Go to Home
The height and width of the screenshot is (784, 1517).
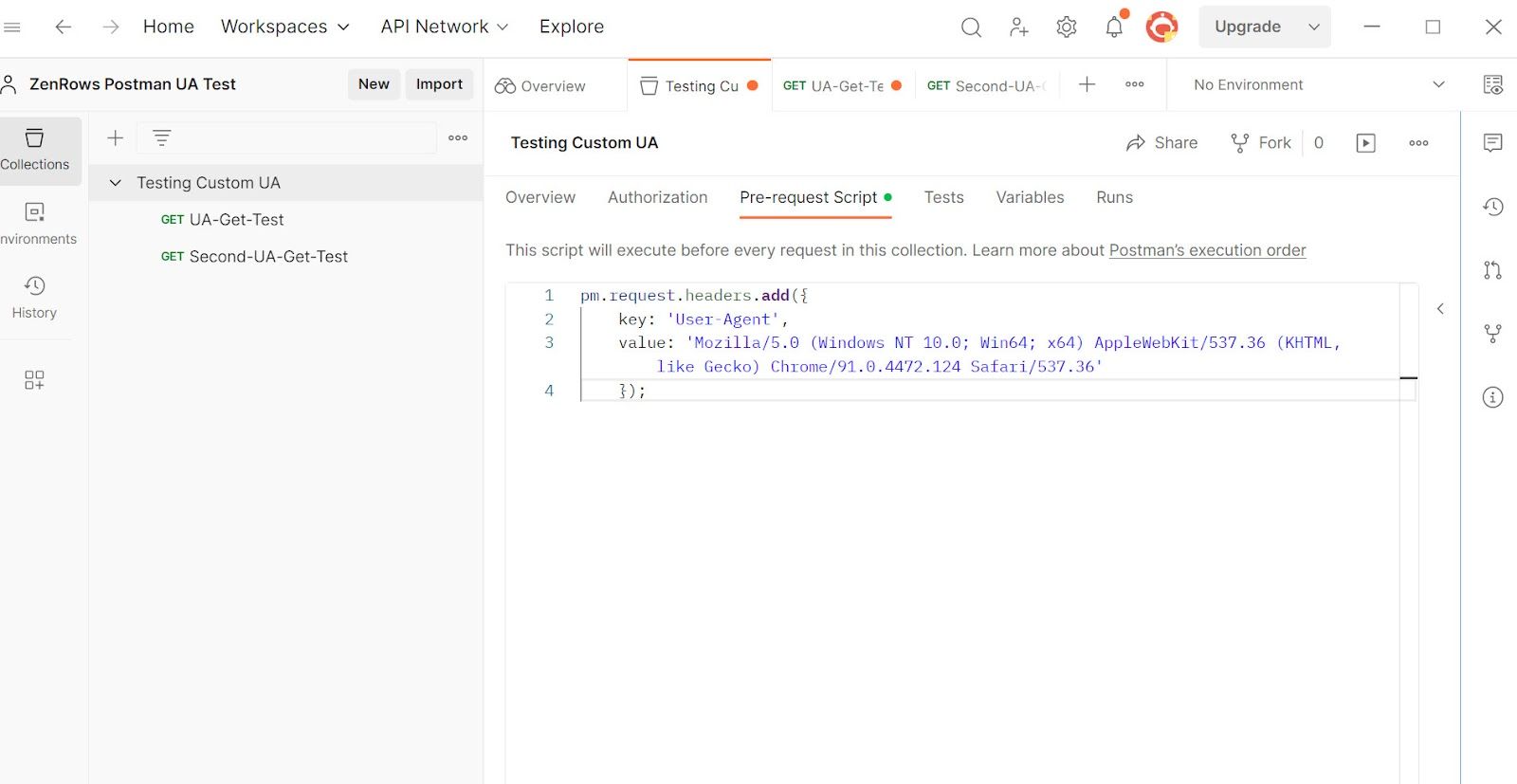tap(169, 27)
